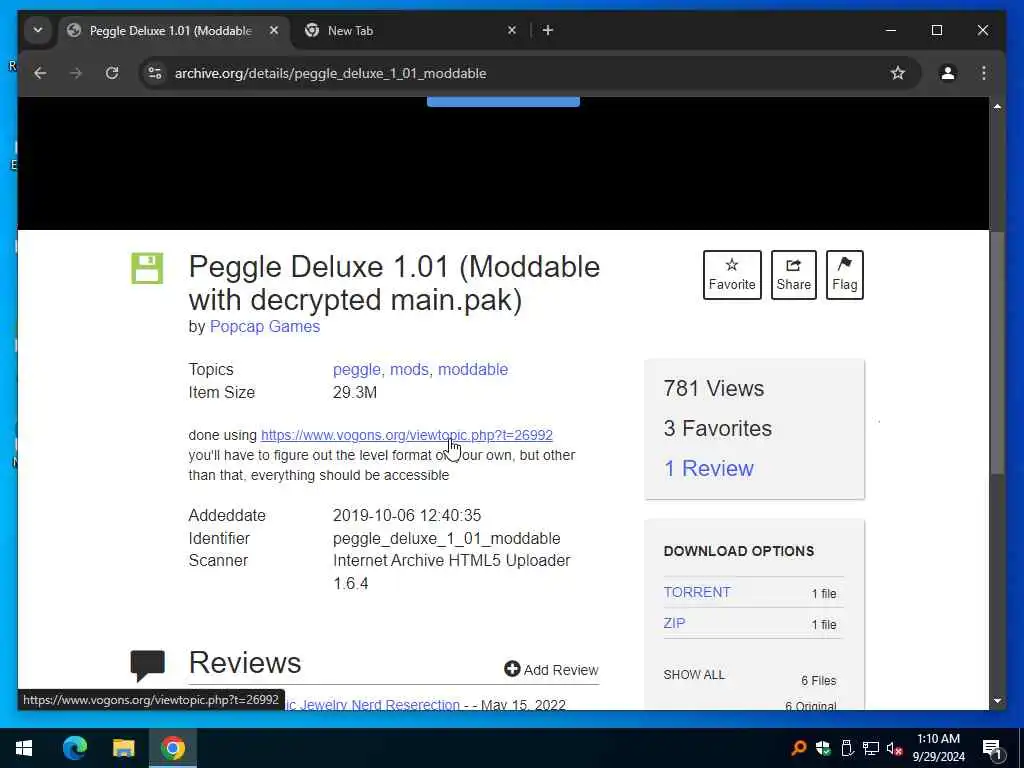Click the page scrollbar down arrow
Screen dimensions: 1024x768
[997, 701]
